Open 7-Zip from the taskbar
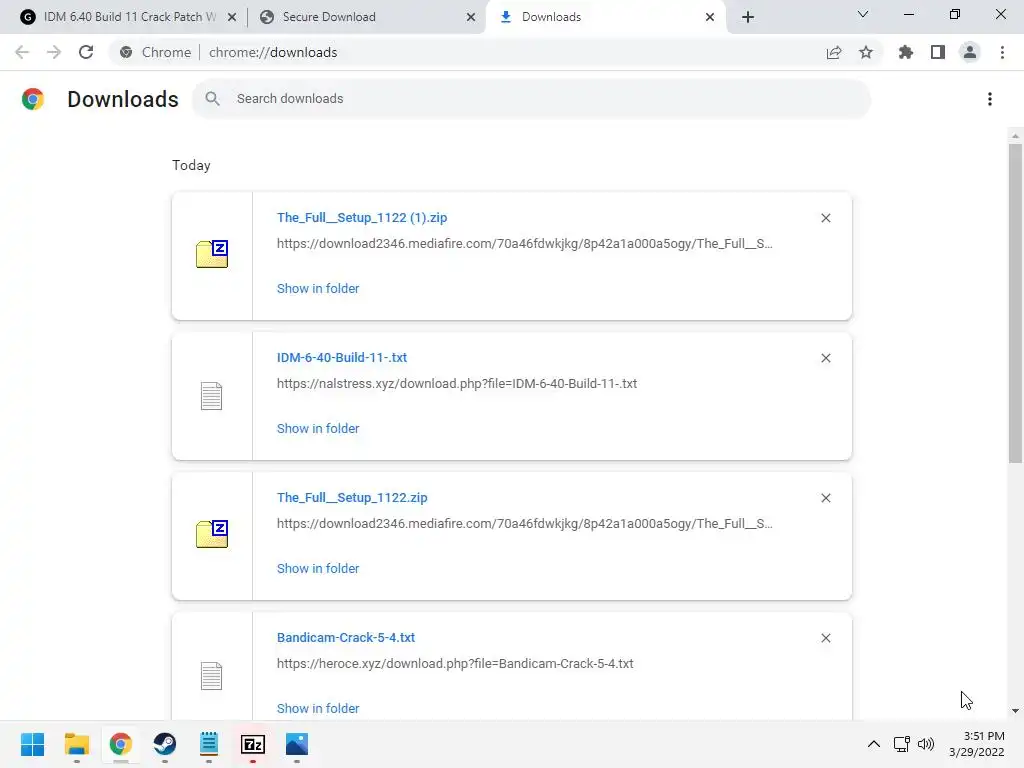The height and width of the screenshot is (768, 1024). (253, 744)
